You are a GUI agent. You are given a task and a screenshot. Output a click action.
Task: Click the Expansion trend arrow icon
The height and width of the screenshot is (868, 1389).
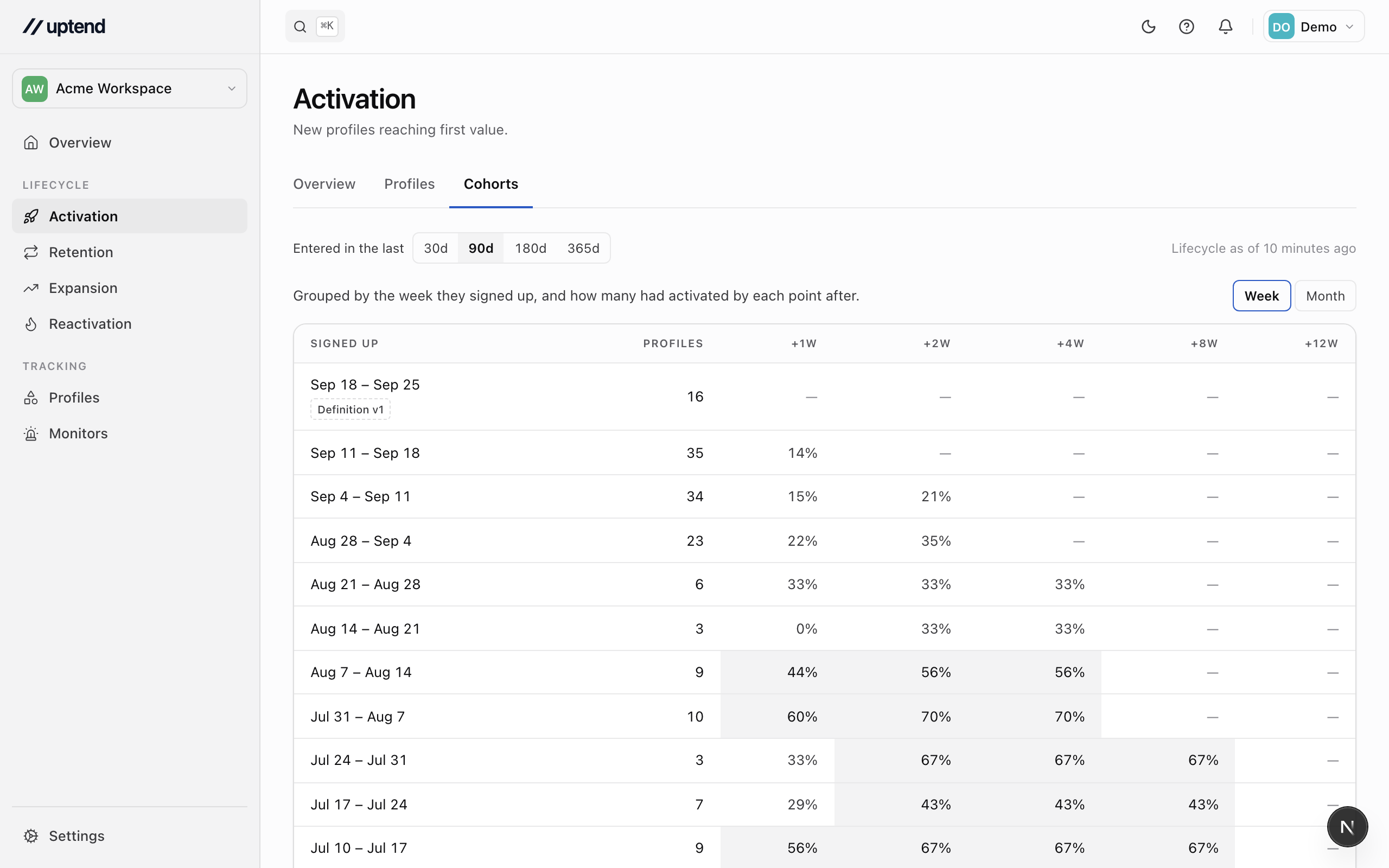(31, 288)
